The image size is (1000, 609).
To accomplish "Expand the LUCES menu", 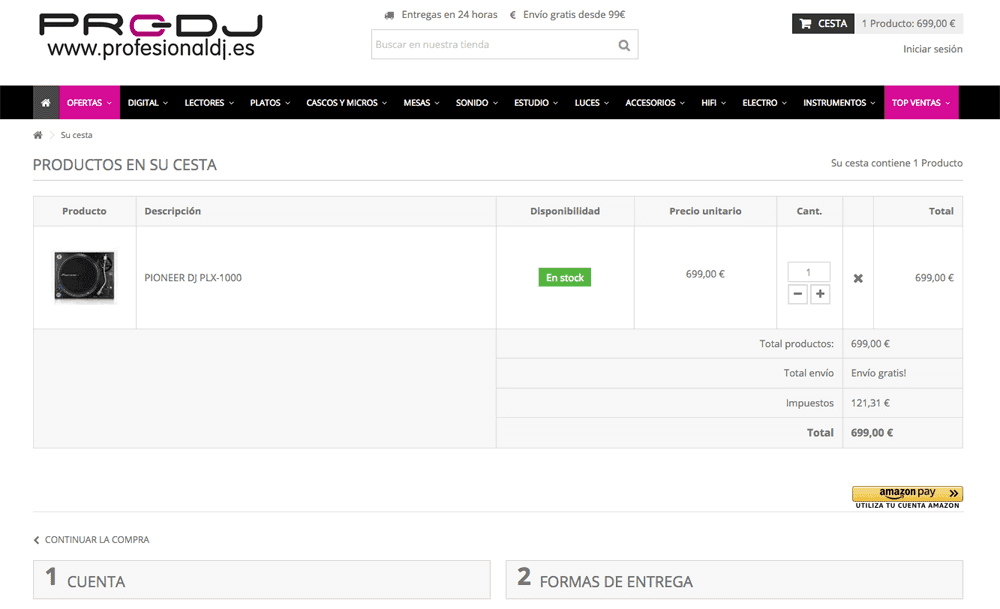I will pos(591,103).
